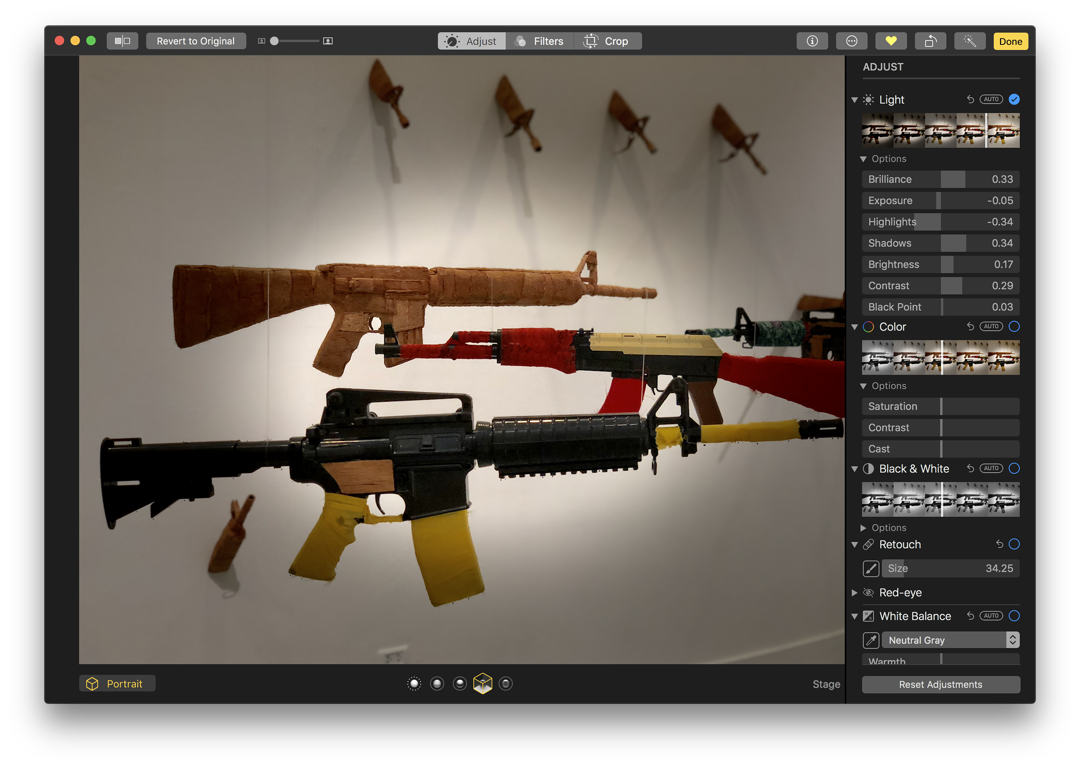Collapse the Light section triangle

point(855,100)
